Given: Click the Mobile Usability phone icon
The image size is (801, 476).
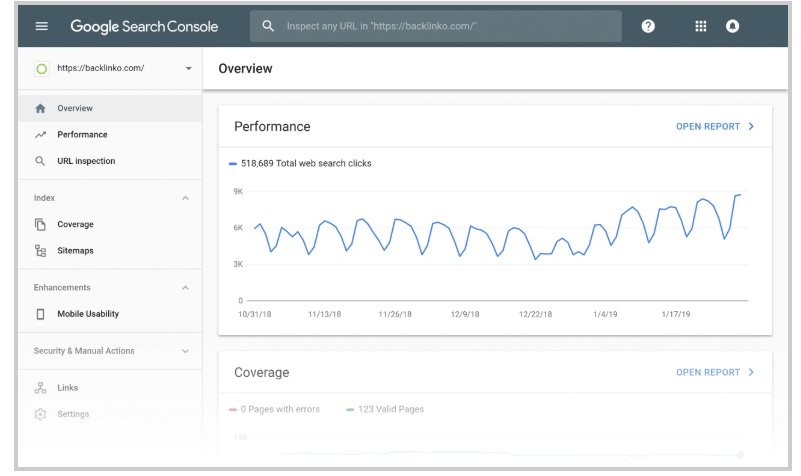Looking at the screenshot, I should [40, 314].
